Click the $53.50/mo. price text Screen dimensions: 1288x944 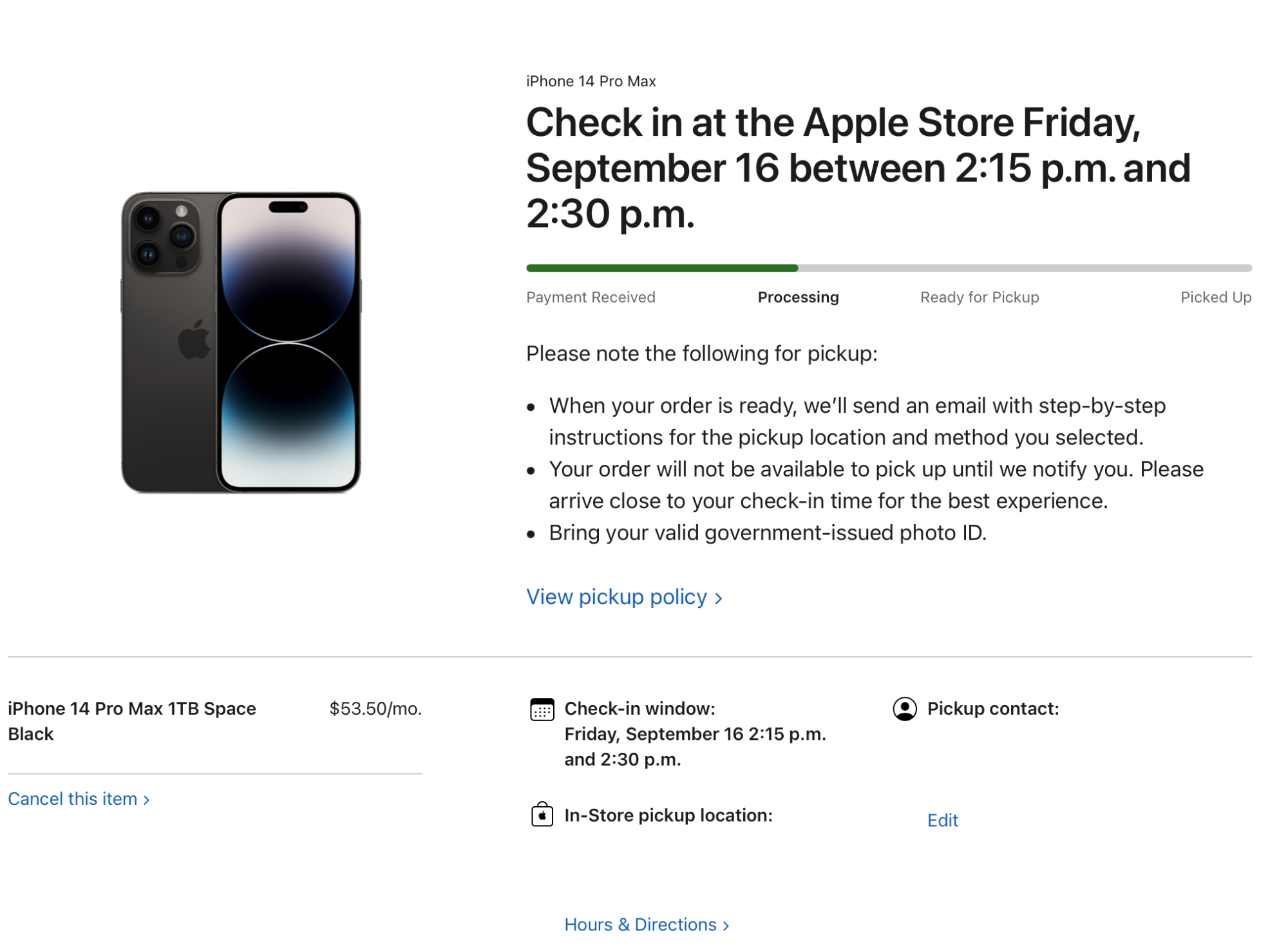click(375, 708)
